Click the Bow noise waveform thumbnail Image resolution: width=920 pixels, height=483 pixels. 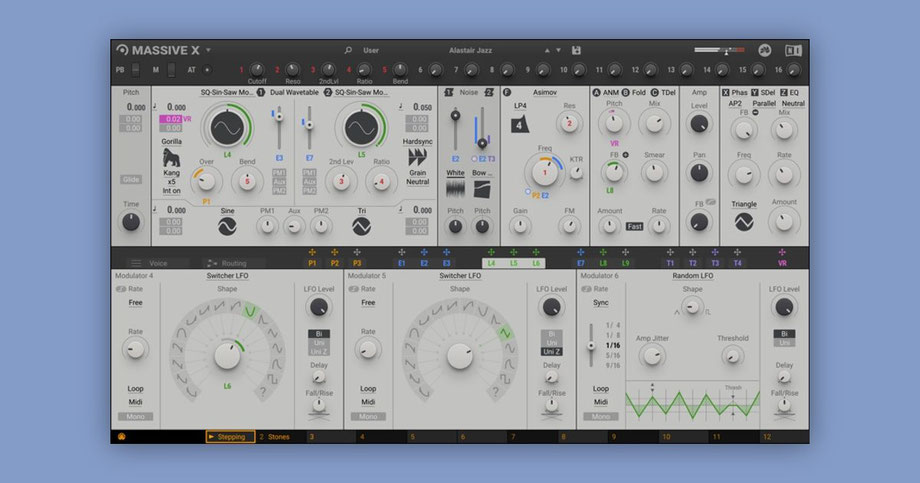tap(482, 189)
